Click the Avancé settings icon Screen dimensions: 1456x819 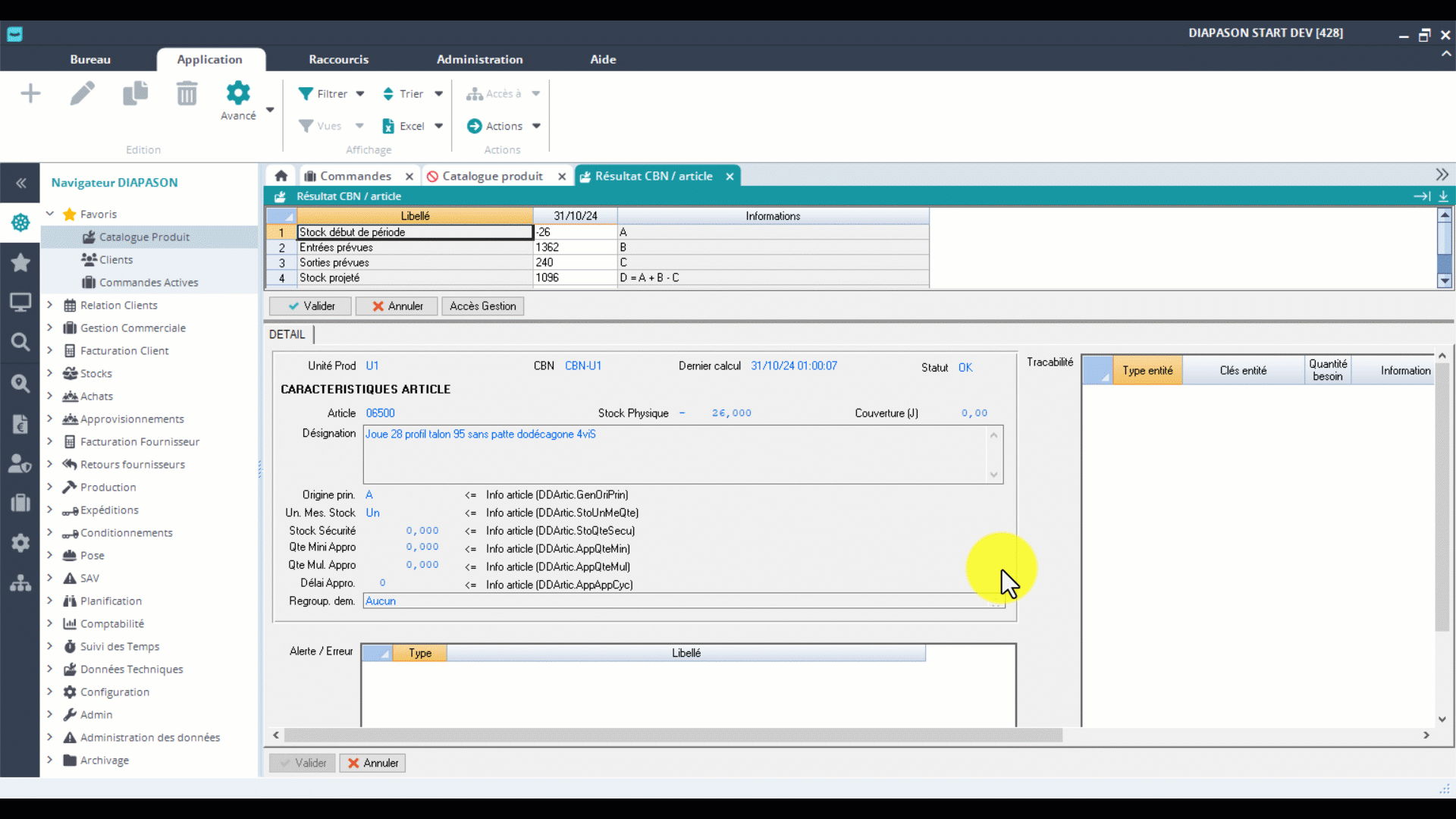pos(238,93)
